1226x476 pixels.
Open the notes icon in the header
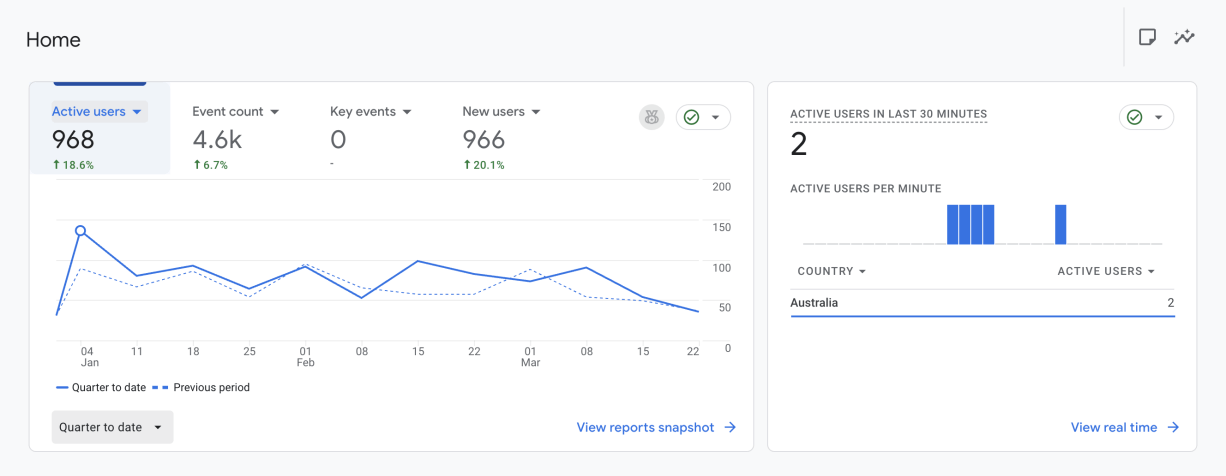1147,37
